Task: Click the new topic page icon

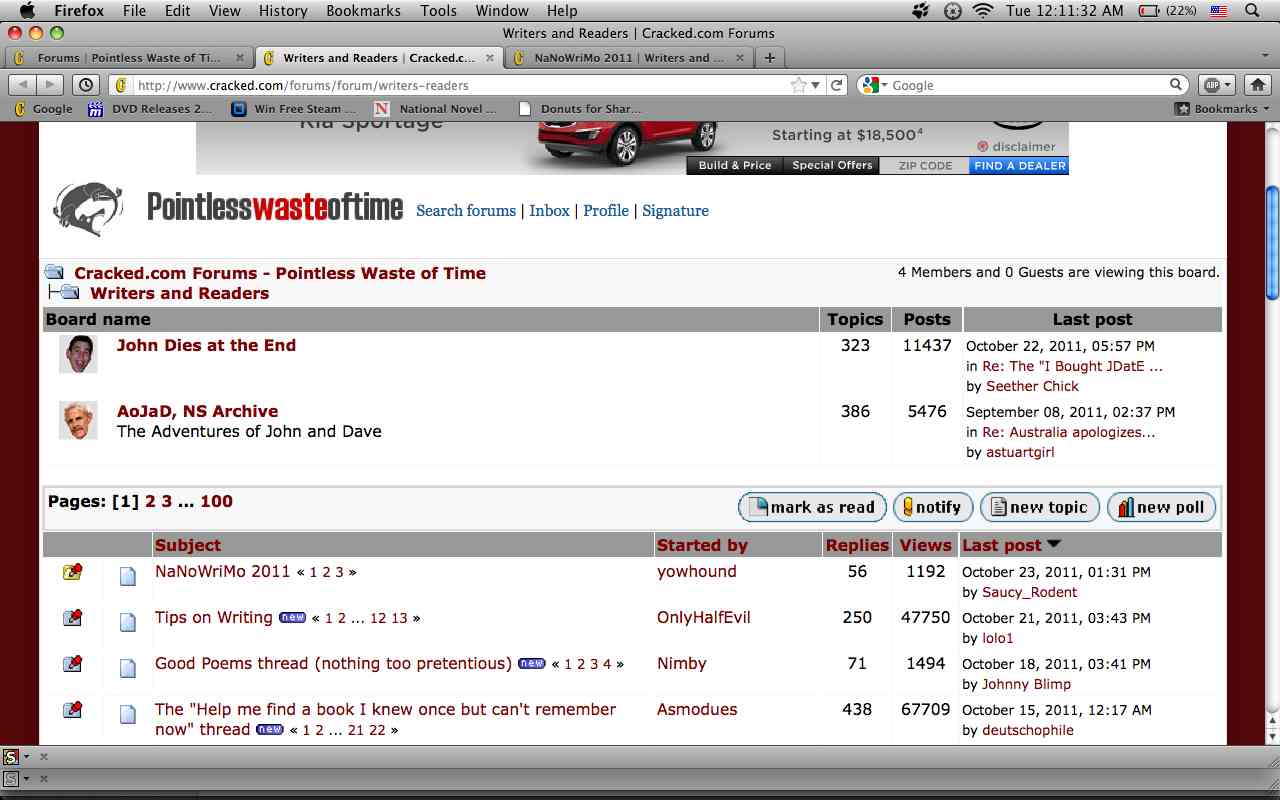Action: 997,507
